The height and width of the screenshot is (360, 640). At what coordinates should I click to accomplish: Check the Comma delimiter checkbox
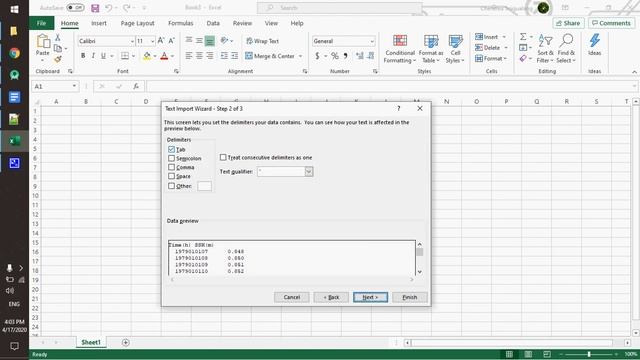(171, 167)
